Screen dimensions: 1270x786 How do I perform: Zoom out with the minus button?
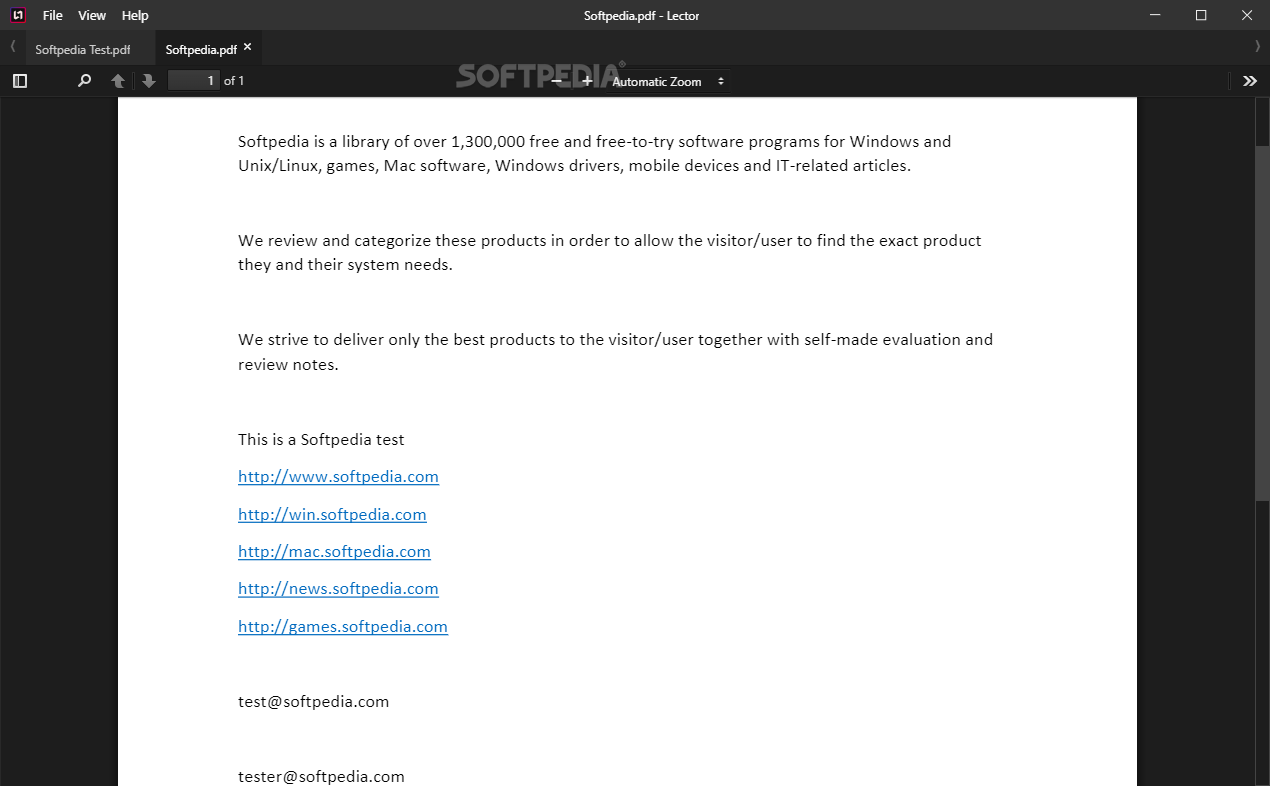pyautogui.click(x=557, y=81)
